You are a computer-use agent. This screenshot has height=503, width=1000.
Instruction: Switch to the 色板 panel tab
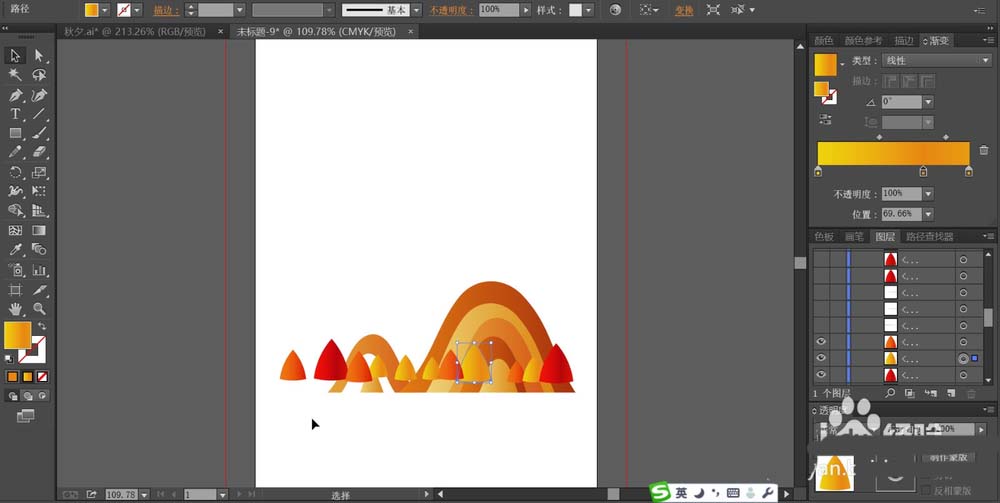tap(823, 237)
